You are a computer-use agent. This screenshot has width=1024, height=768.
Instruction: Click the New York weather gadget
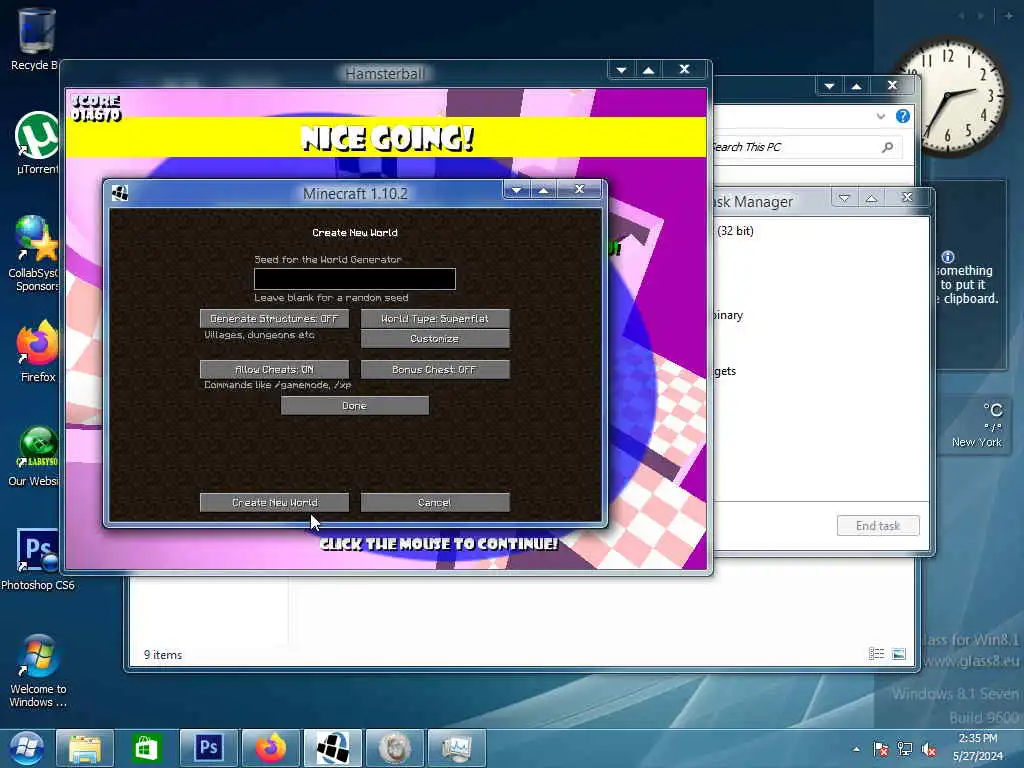977,426
